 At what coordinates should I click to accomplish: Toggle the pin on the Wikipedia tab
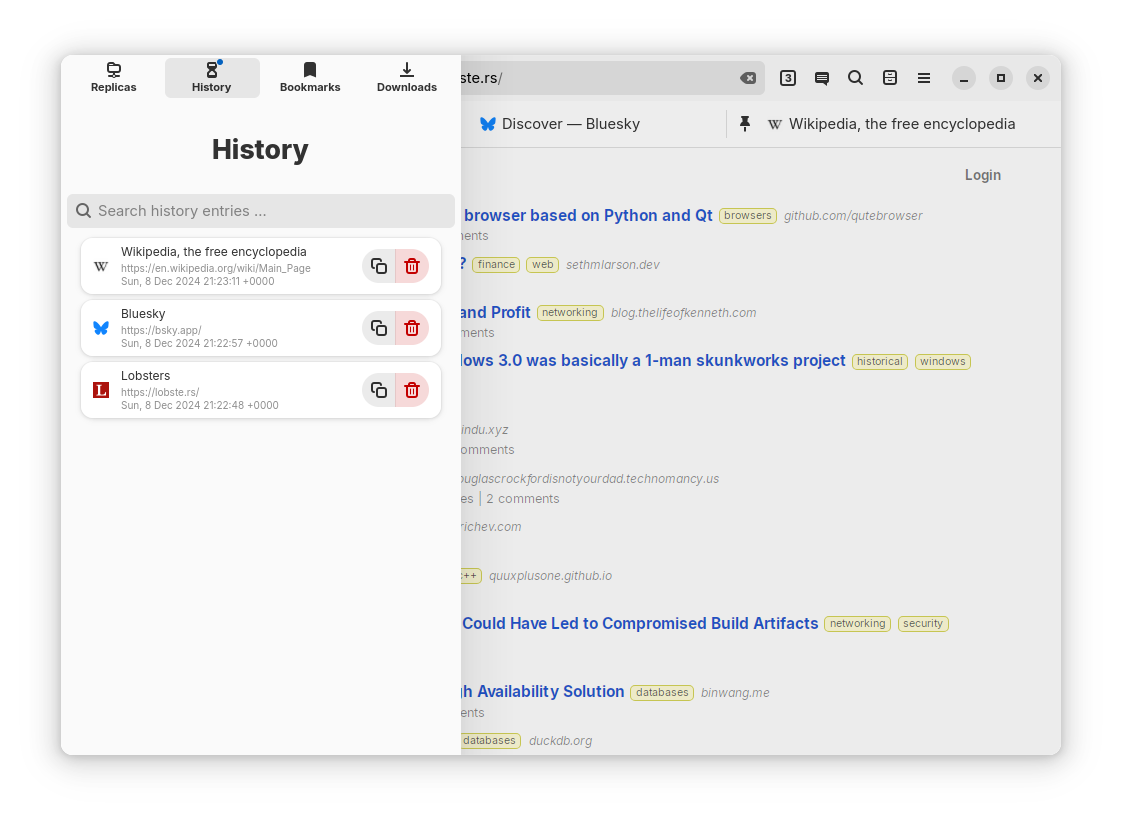pyautogui.click(x=745, y=124)
